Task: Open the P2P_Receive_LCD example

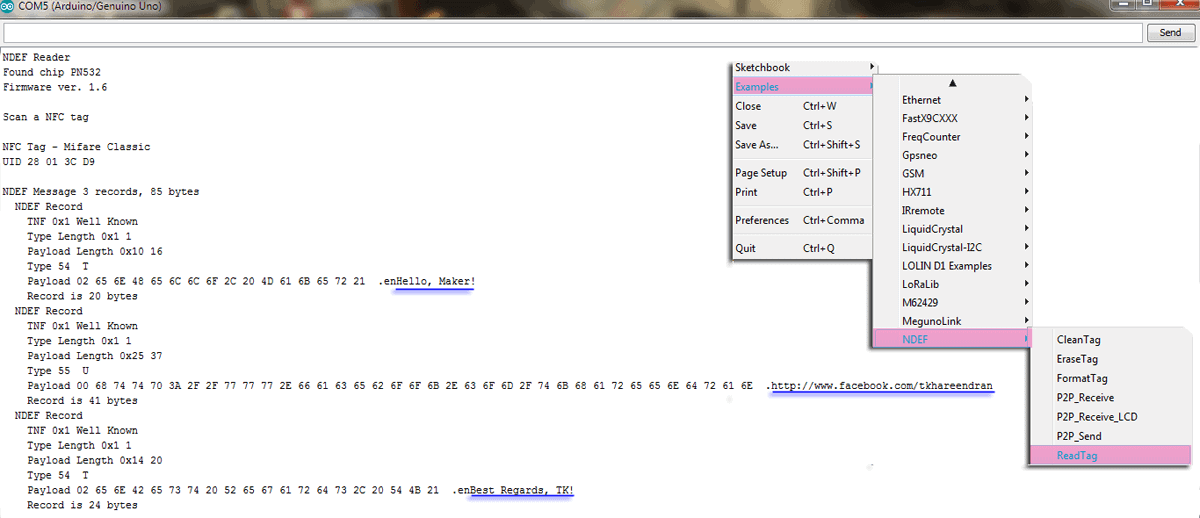Action: (x=1110, y=417)
